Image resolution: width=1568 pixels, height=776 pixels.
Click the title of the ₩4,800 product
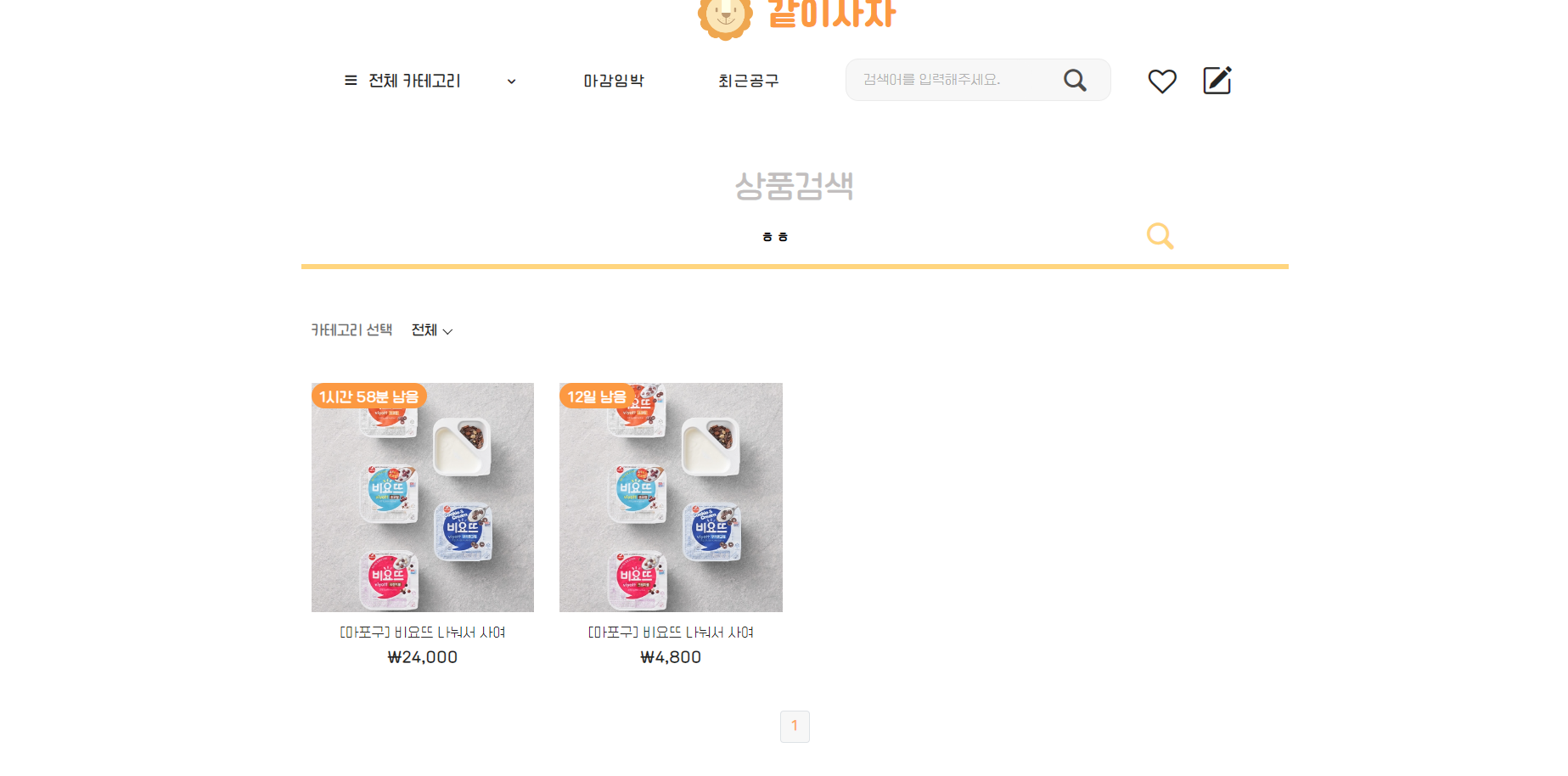click(671, 633)
